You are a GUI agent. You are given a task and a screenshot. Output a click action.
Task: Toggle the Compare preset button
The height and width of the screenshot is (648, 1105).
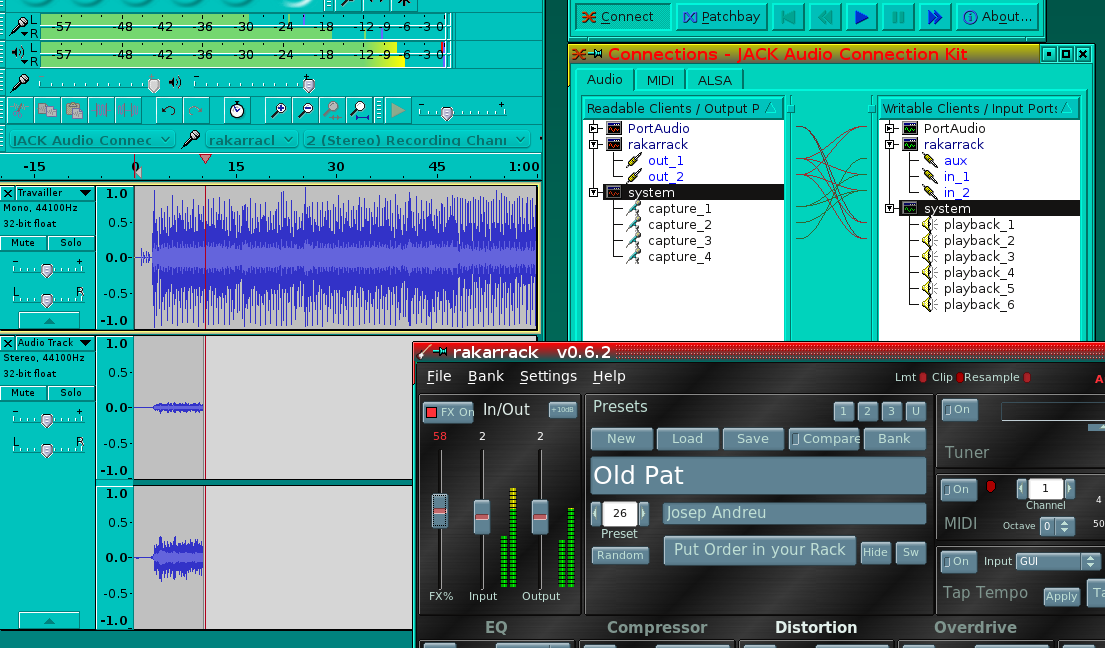coord(825,439)
